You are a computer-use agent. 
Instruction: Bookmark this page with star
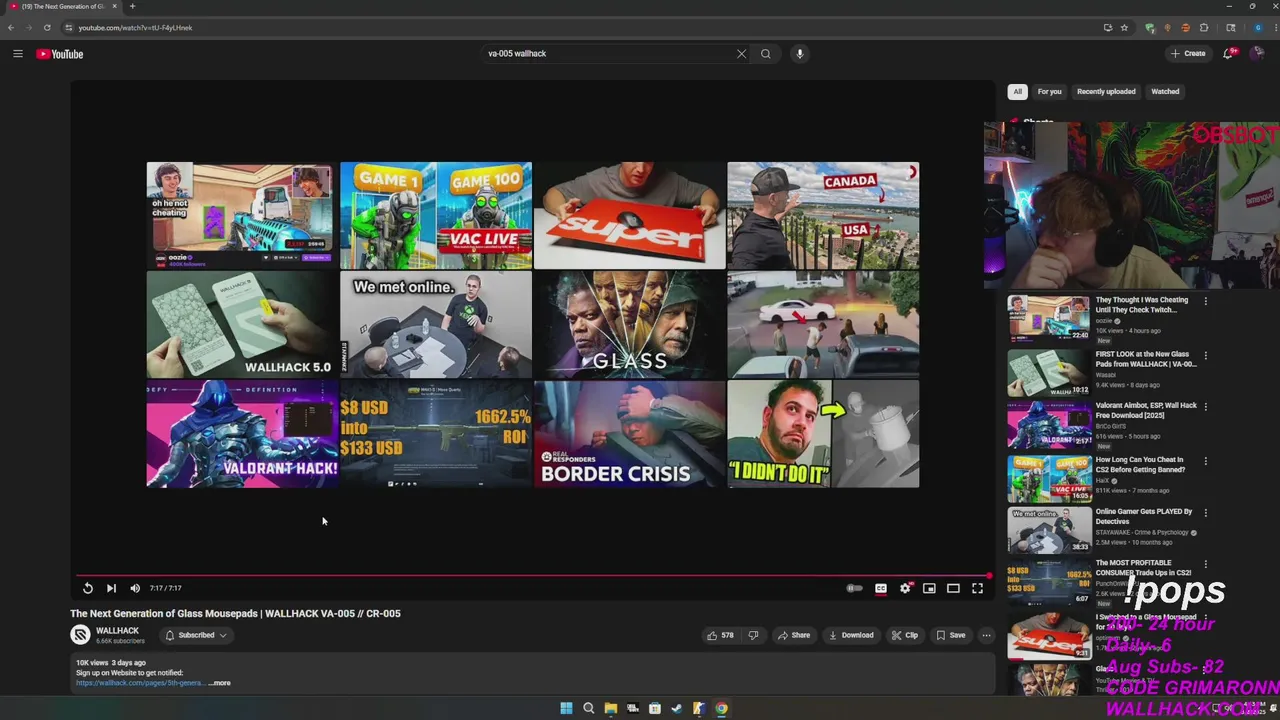(1124, 28)
